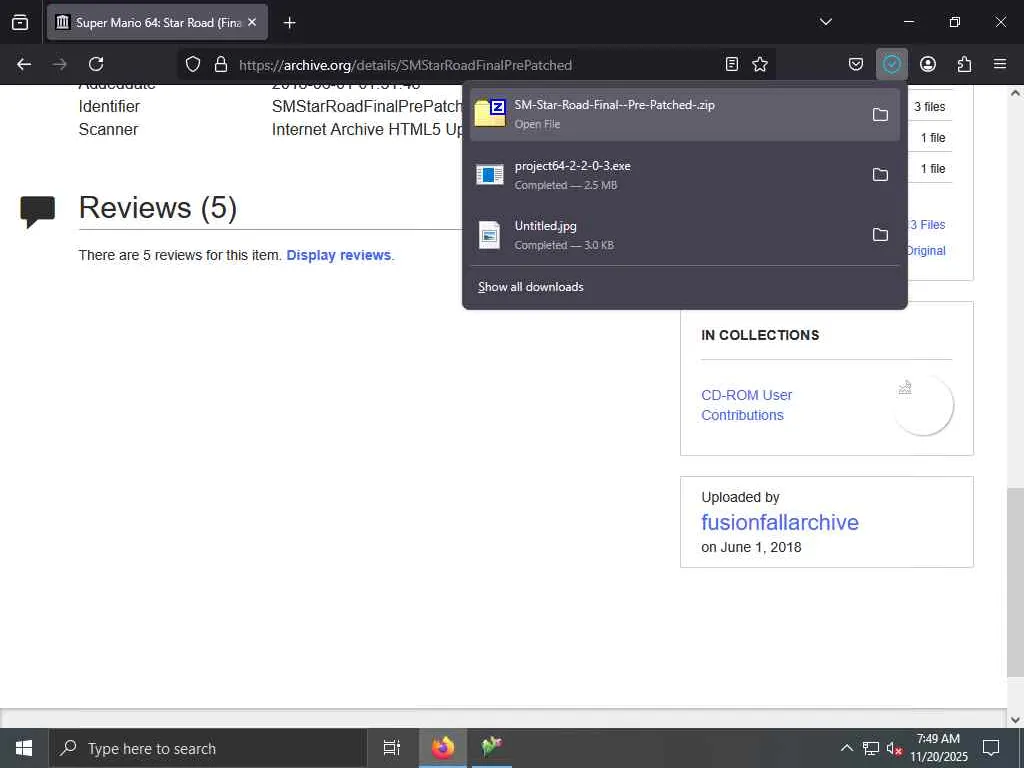Open CD-ROM User Contributions collection
The height and width of the screenshot is (768, 1024).
click(746, 405)
